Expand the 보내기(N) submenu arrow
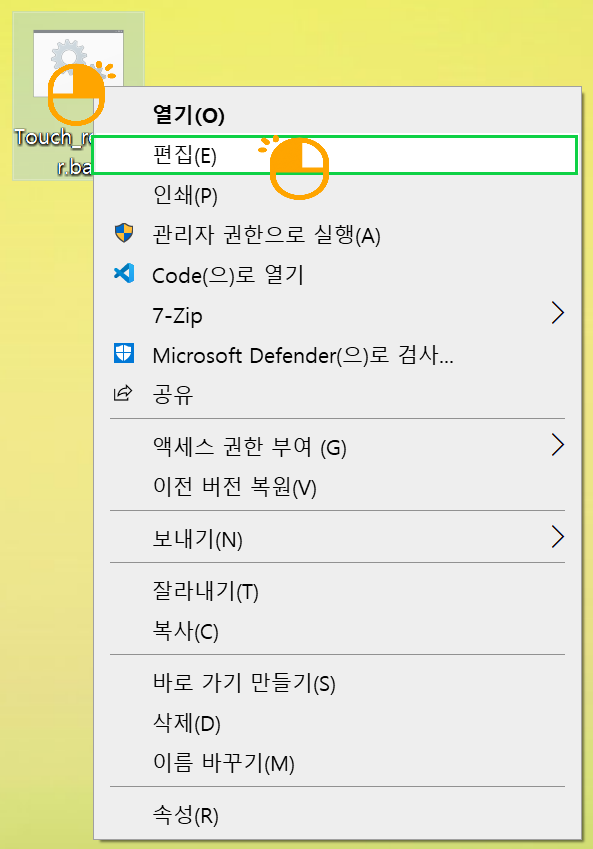The image size is (593, 849). click(558, 537)
